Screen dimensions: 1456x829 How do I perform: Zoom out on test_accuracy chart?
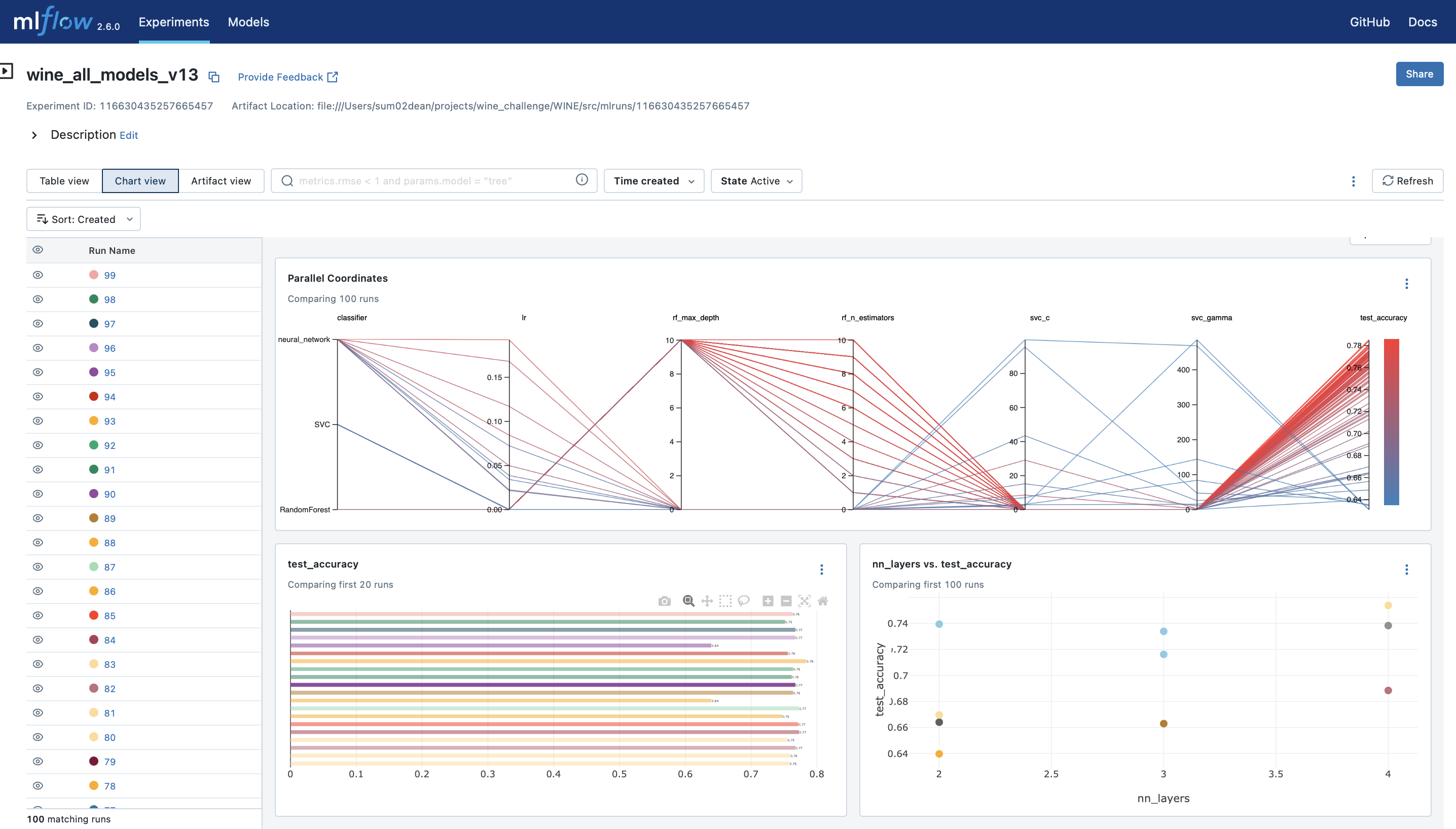coord(786,600)
